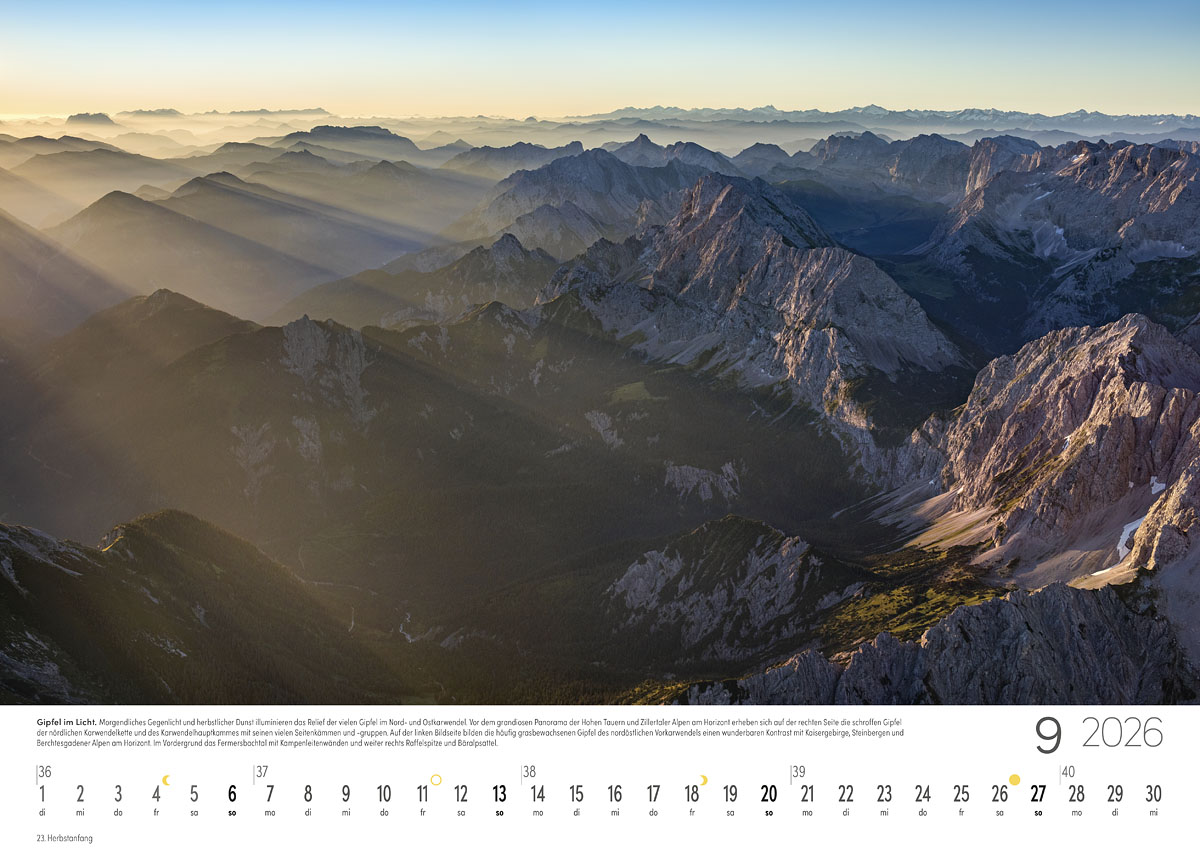This screenshot has height=857, width=1200.
Task: Select Wednesday the 30th in the calendar
Action: [1153, 794]
